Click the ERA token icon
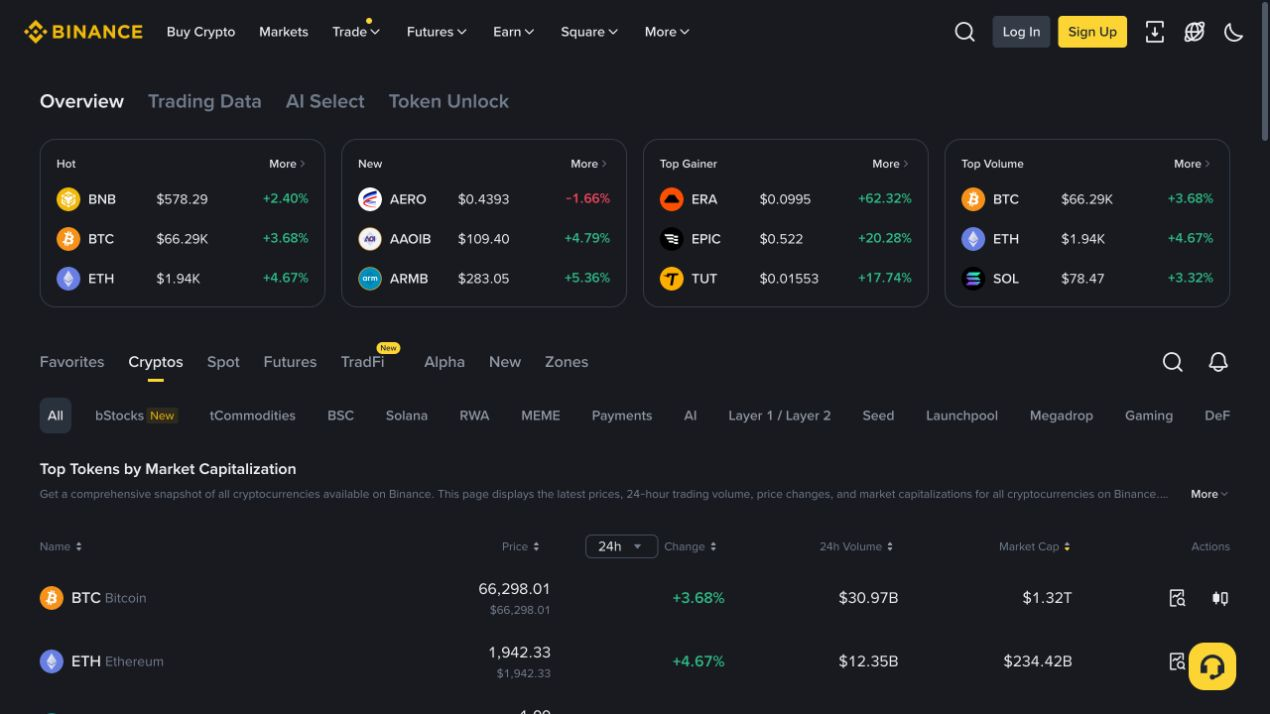This screenshot has width=1270, height=714. coord(672,199)
